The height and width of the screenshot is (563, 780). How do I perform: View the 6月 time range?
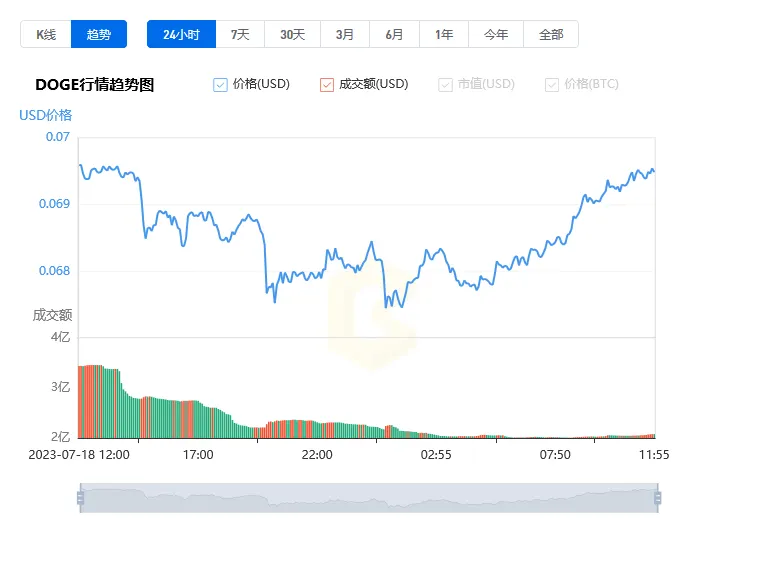[x=394, y=34]
